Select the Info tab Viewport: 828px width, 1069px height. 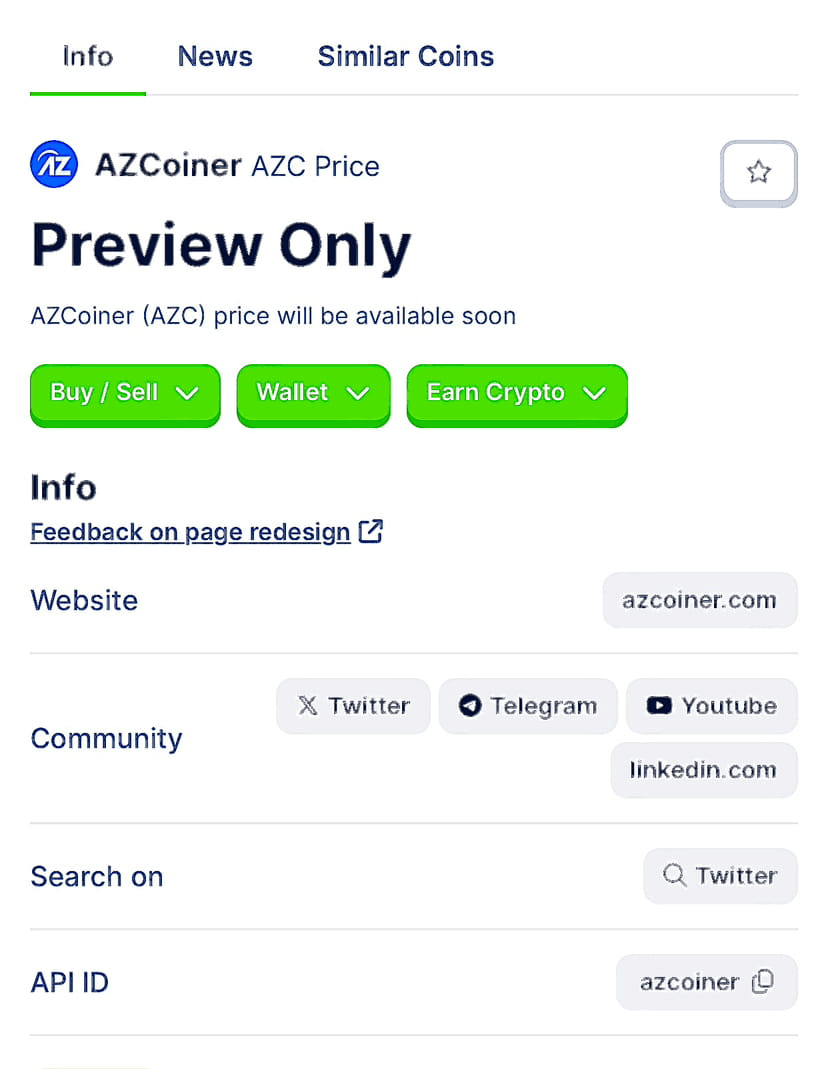[x=88, y=56]
